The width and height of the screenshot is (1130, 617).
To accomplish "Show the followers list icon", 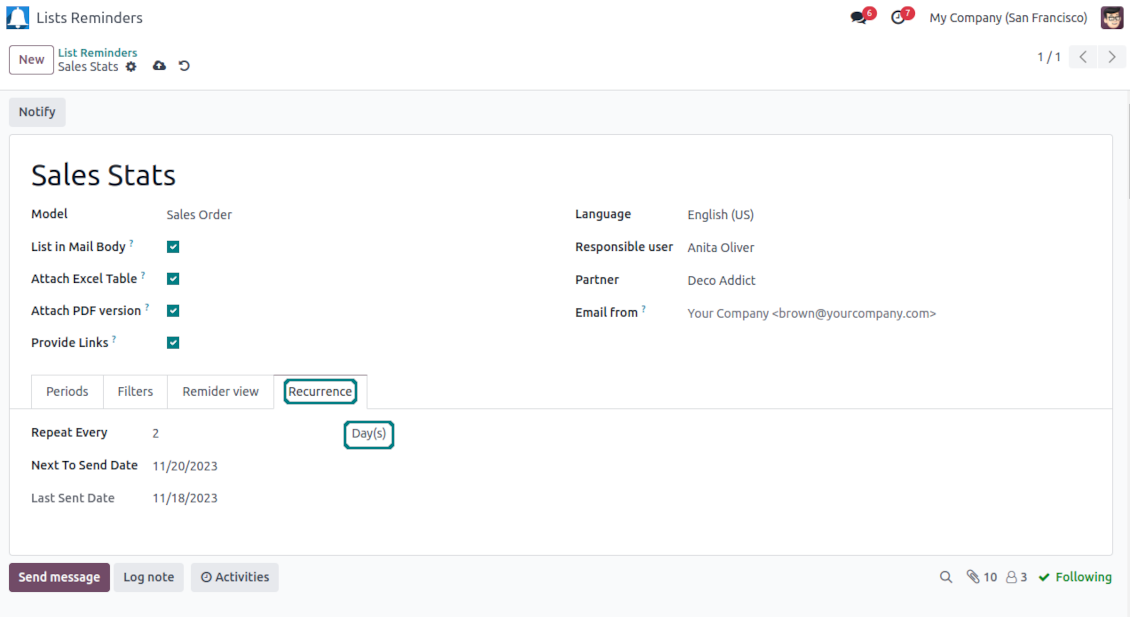I will (x=1016, y=577).
